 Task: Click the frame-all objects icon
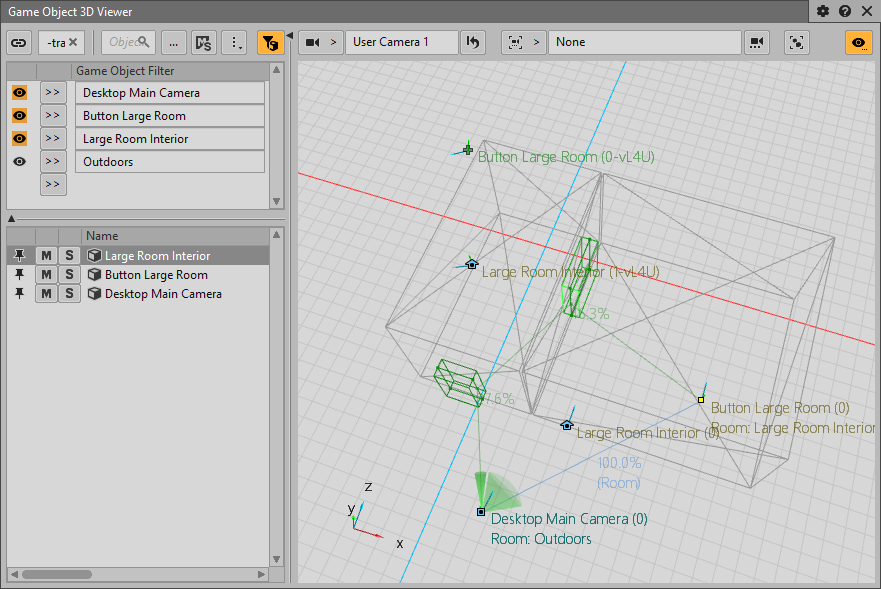(797, 42)
